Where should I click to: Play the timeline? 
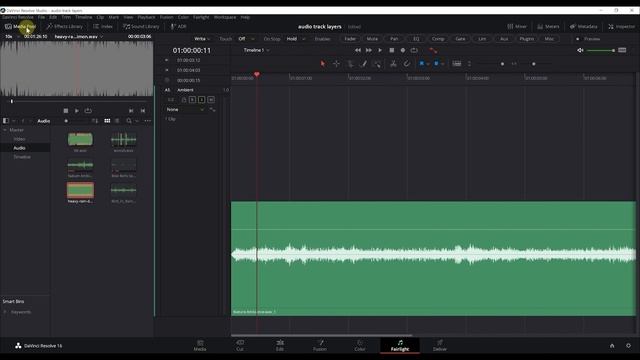(380, 50)
